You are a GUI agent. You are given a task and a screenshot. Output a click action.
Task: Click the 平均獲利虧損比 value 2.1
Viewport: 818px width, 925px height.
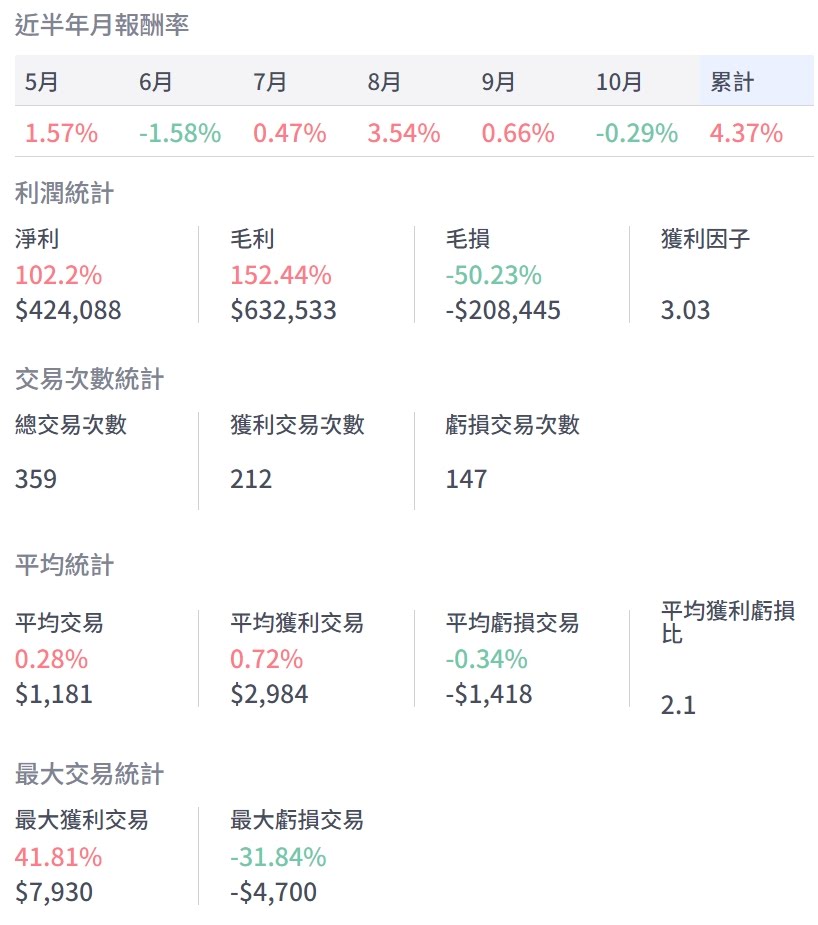pyautogui.click(x=677, y=705)
